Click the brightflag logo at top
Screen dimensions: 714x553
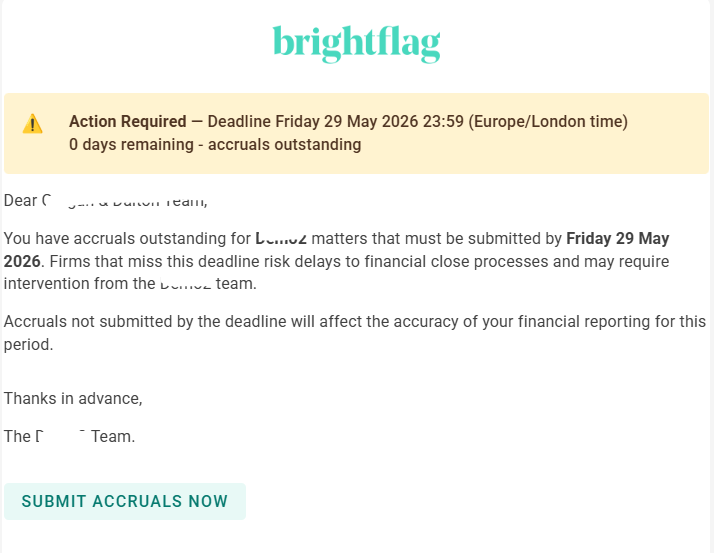pos(357,44)
